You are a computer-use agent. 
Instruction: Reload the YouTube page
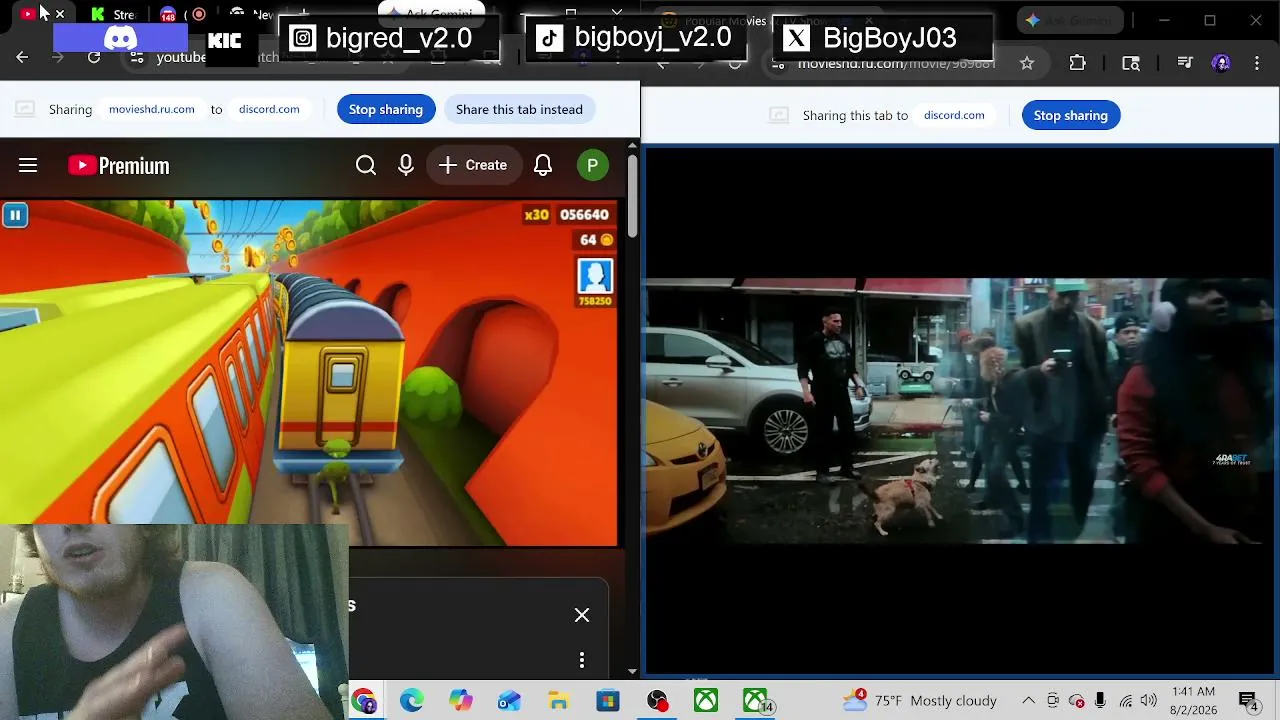[94, 57]
